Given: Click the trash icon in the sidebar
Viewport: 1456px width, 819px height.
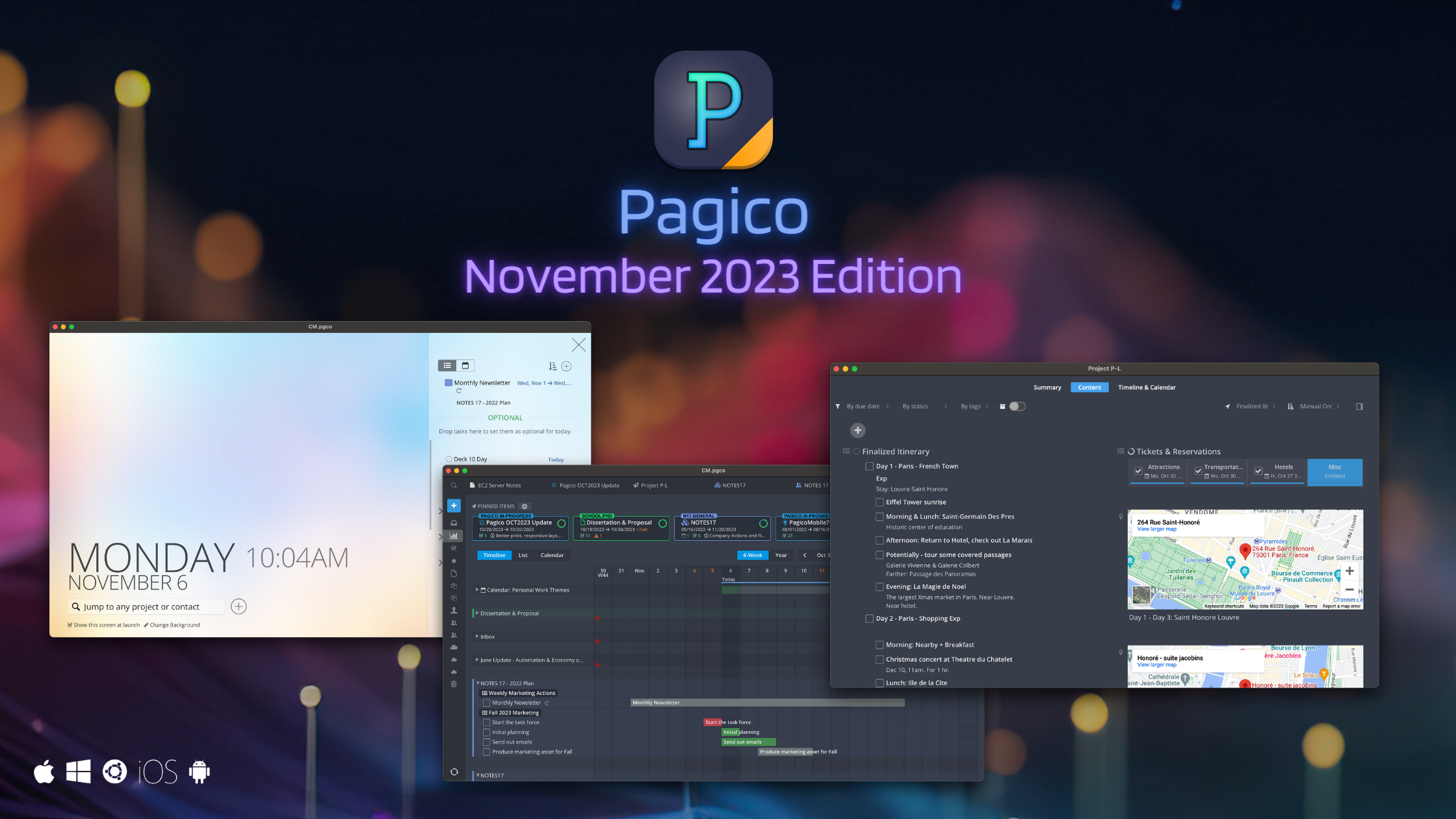Looking at the screenshot, I should (x=454, y=684).
